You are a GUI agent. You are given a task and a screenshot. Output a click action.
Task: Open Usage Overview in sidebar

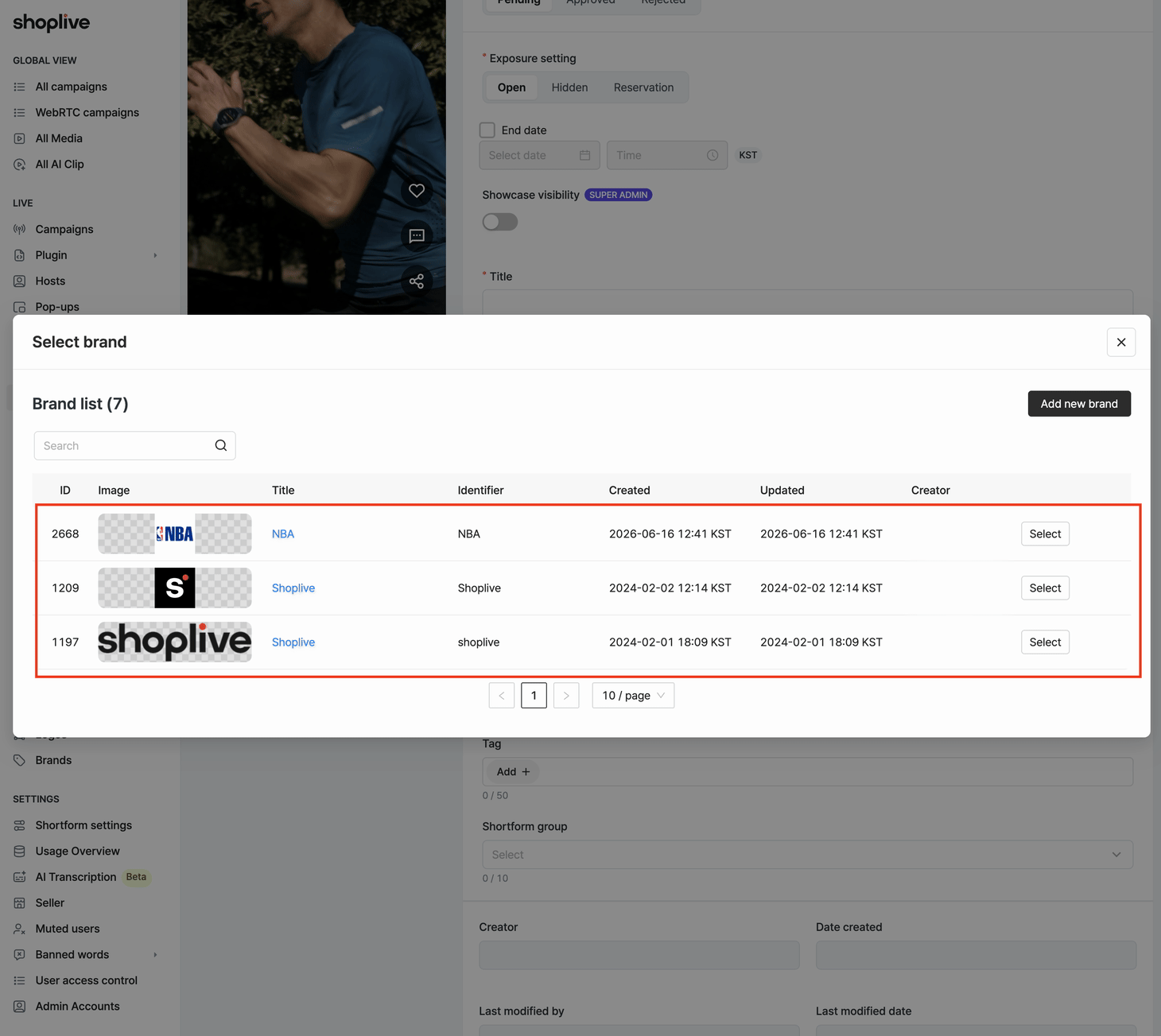click(x=77, y=851)
